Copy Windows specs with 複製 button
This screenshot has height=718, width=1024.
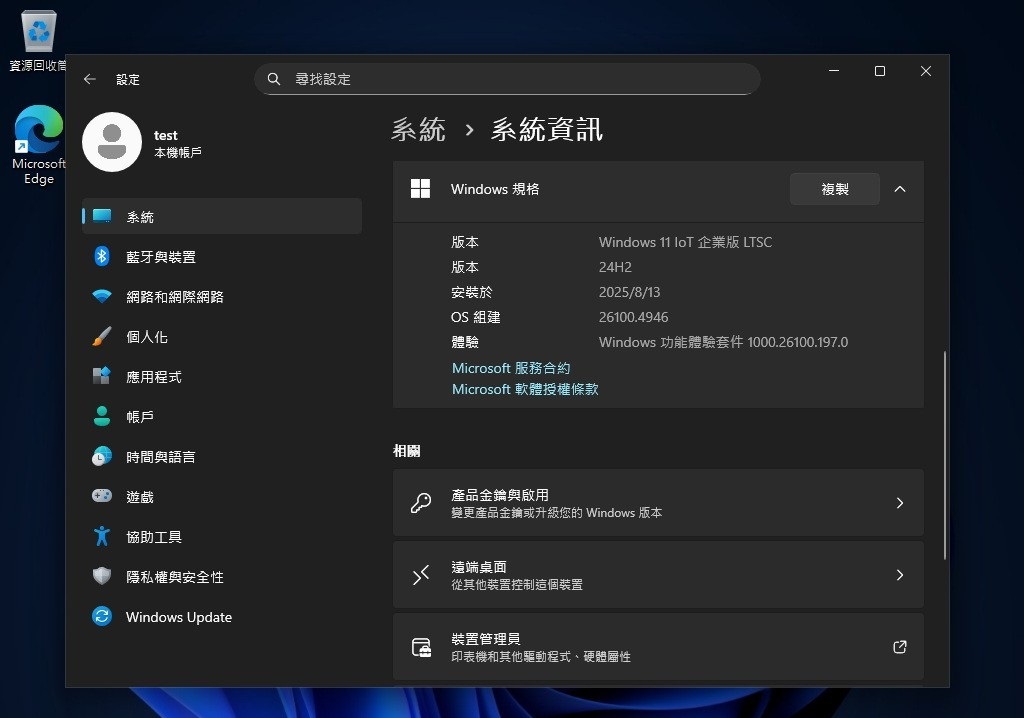835,189
